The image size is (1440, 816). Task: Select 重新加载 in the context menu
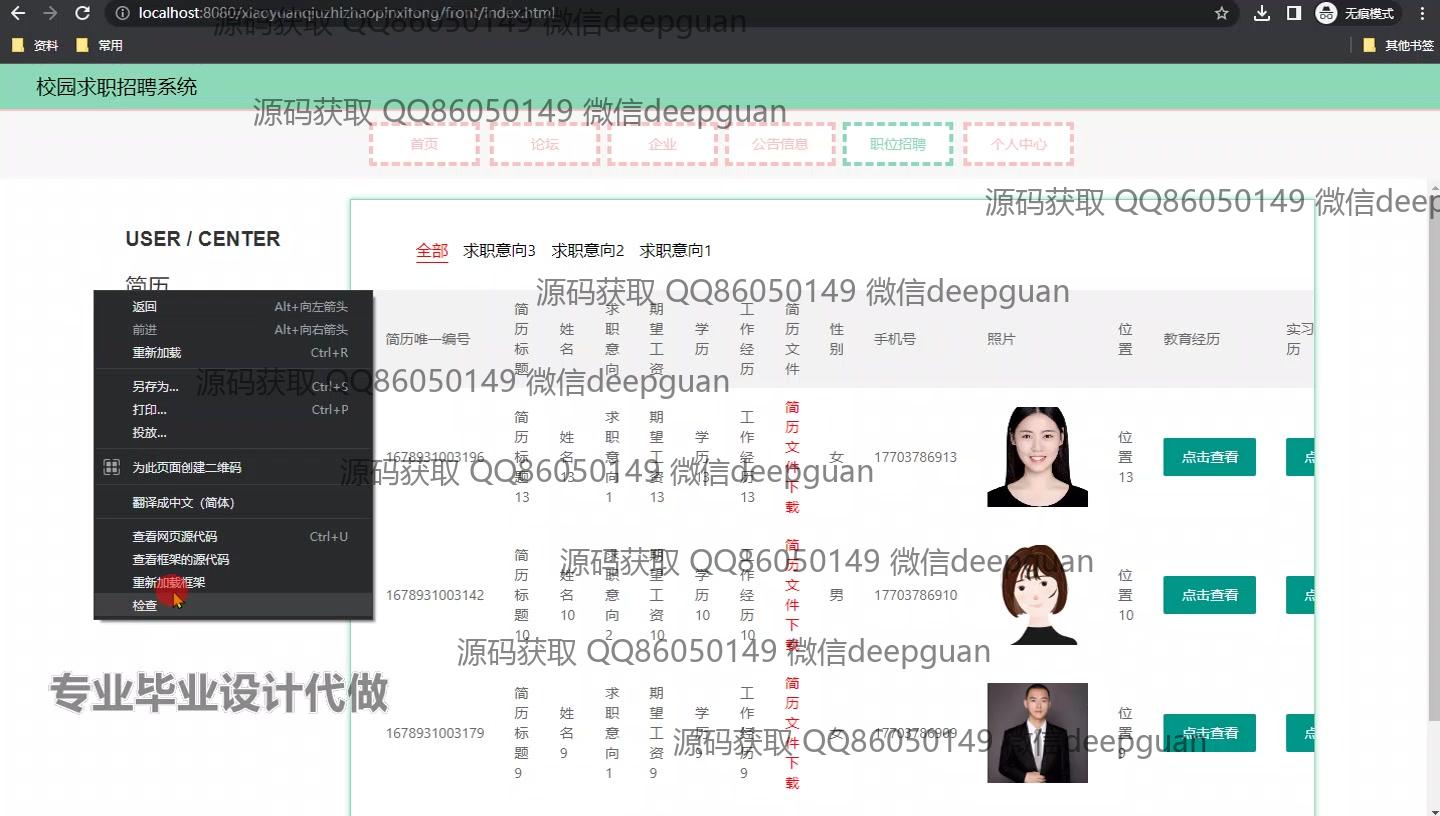click(x=156, y=352)
